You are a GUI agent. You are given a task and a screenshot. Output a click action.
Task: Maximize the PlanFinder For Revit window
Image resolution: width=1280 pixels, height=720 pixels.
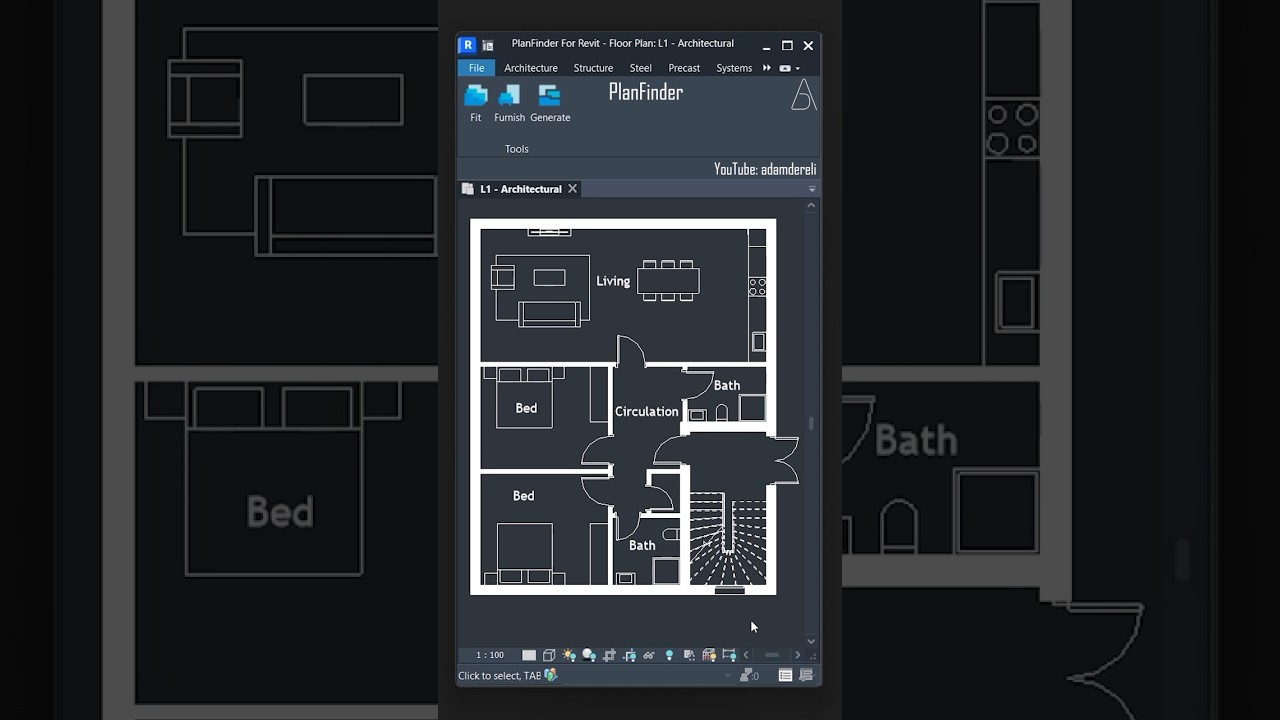pyautogui.click(x=787, y=45)
